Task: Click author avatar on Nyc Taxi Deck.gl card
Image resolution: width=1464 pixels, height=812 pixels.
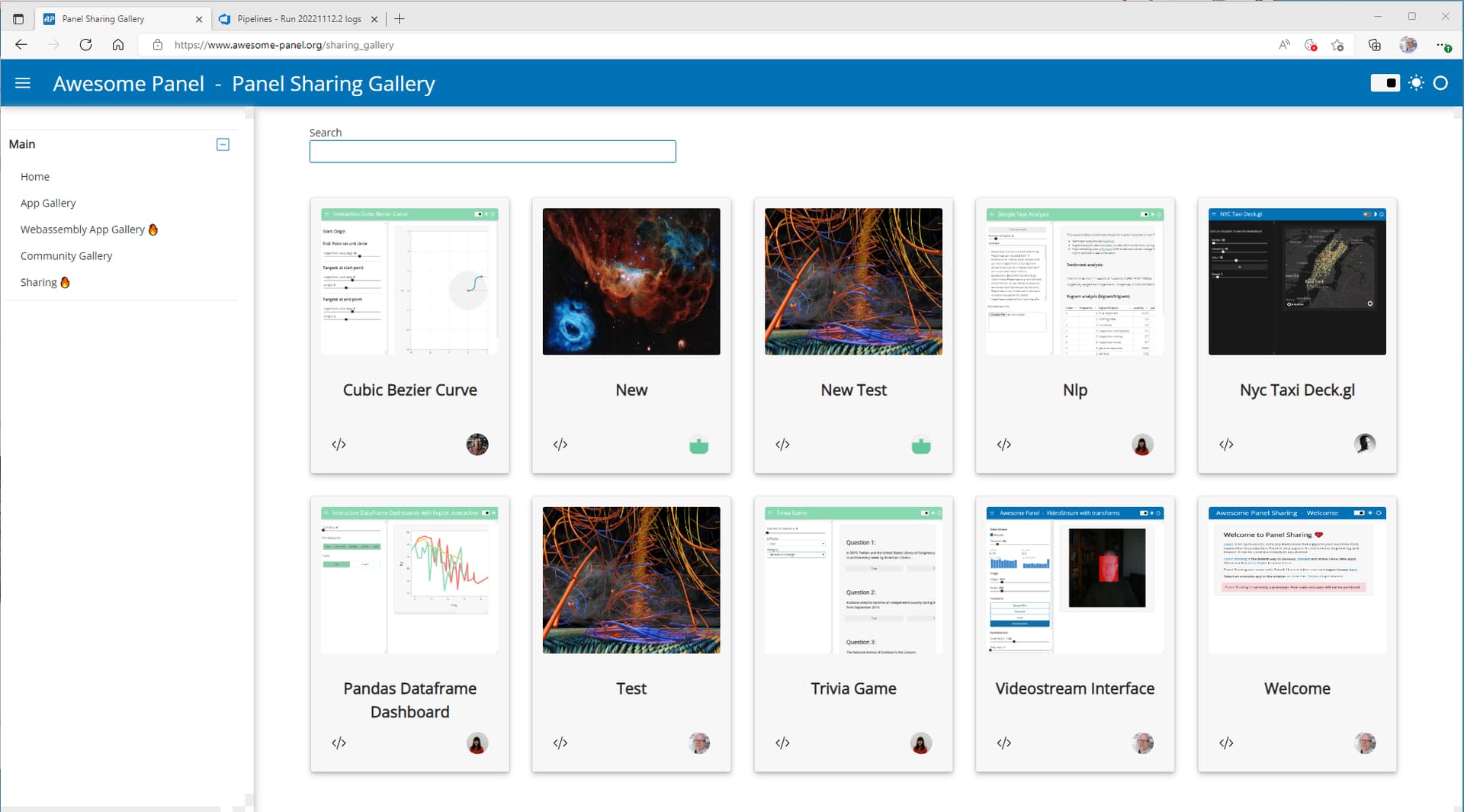Action: (x=1365, y=445)
